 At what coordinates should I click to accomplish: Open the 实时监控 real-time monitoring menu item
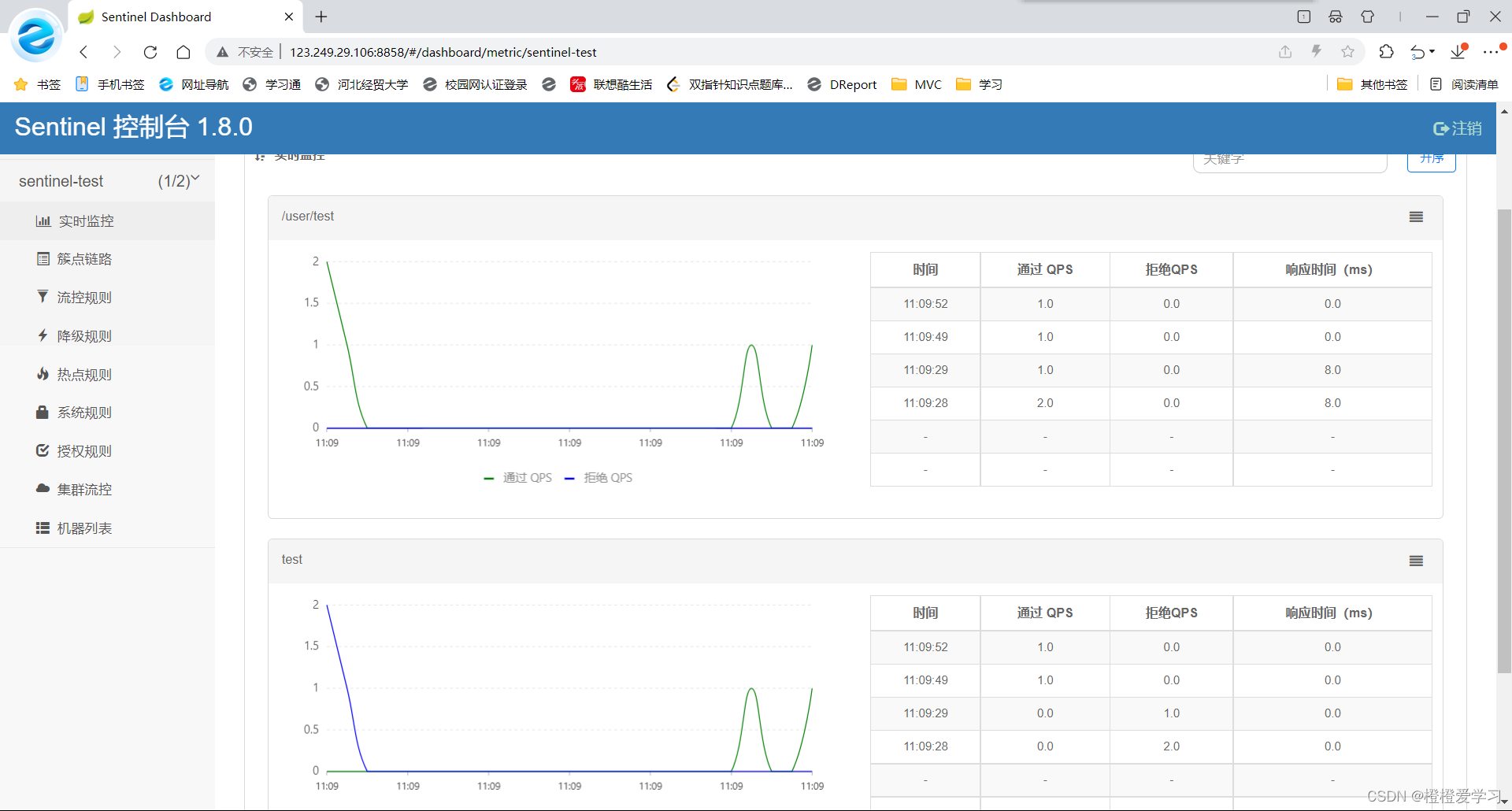coord(107,221)
